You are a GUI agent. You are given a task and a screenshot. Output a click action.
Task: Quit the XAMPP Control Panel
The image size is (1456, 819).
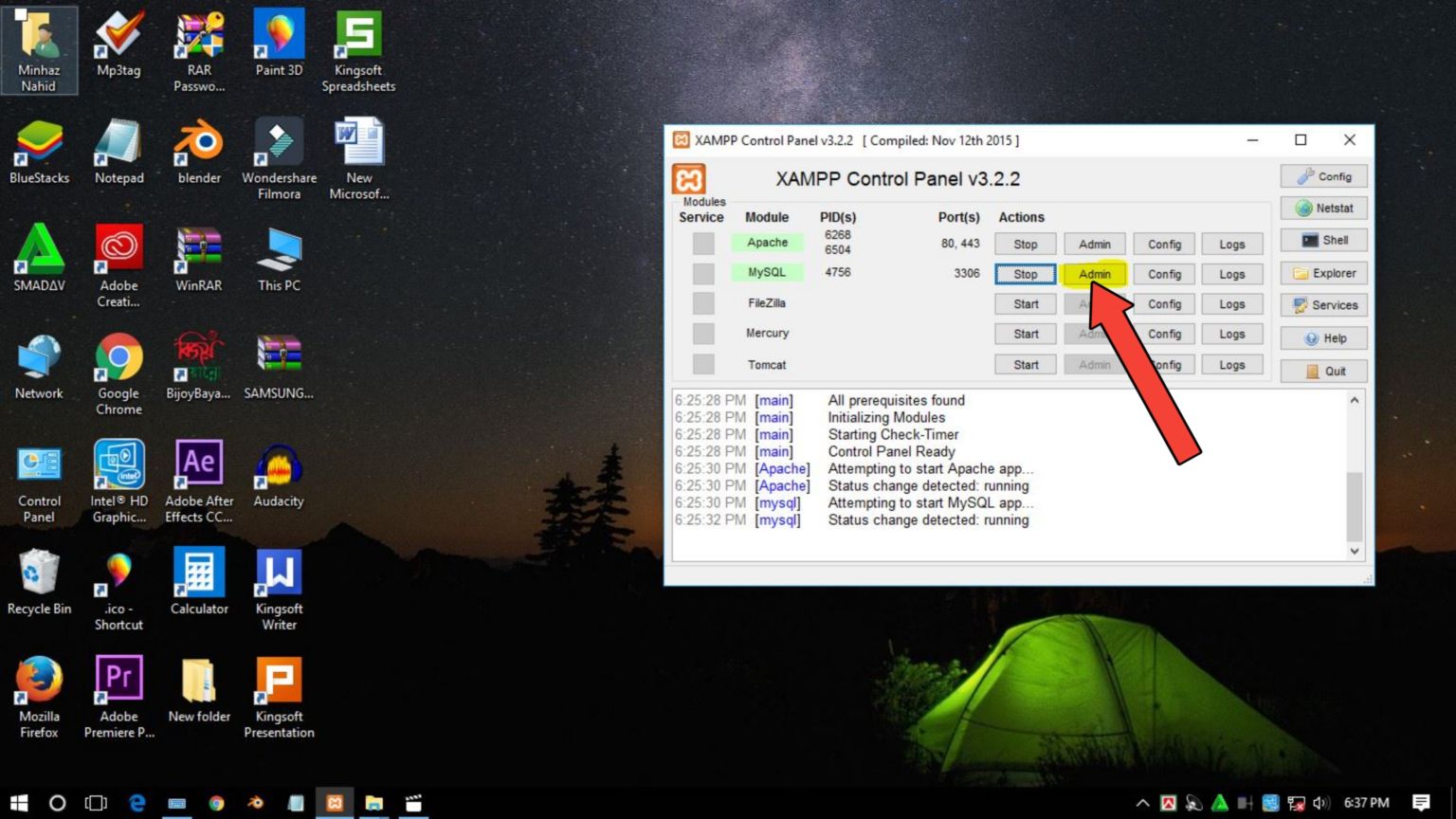(x=1323, y=371)
